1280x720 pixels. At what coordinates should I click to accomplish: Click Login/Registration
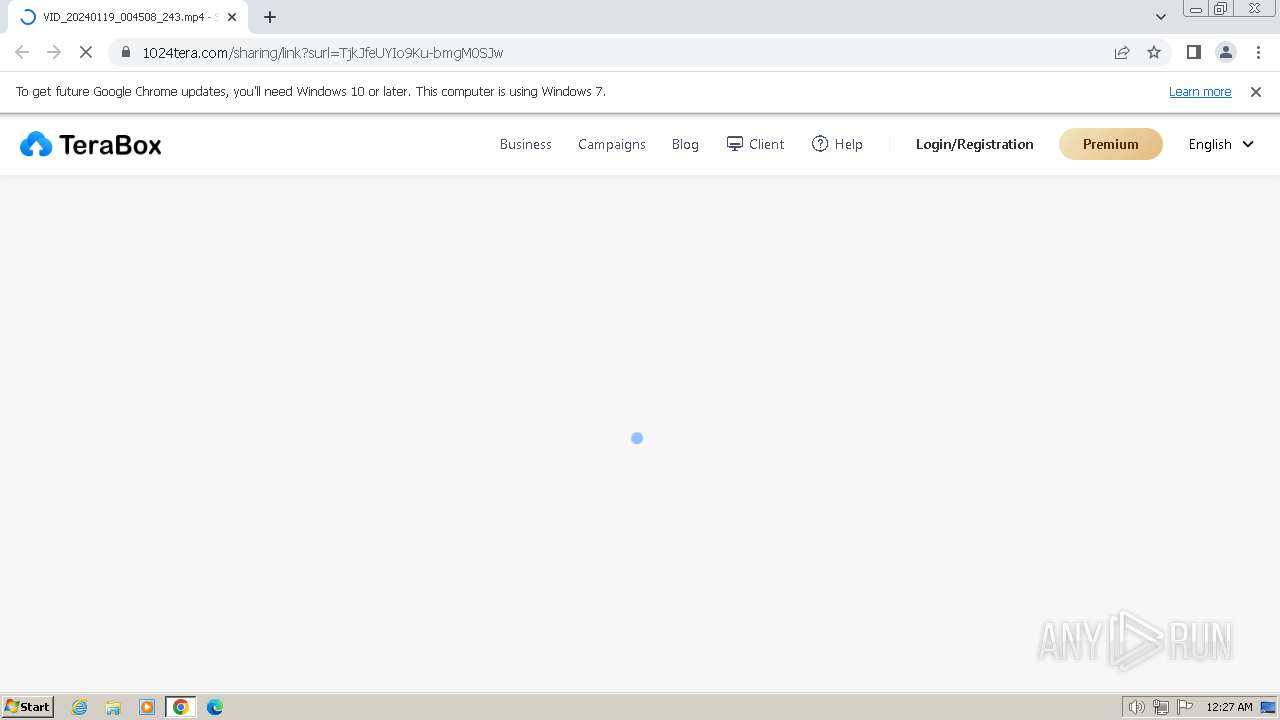click(x=974, y=144)
